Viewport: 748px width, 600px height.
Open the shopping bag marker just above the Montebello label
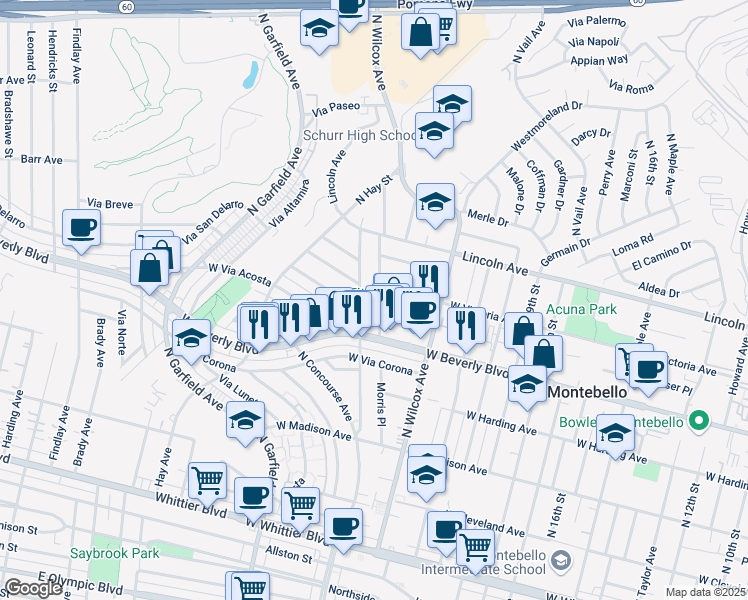click(543, 357)
